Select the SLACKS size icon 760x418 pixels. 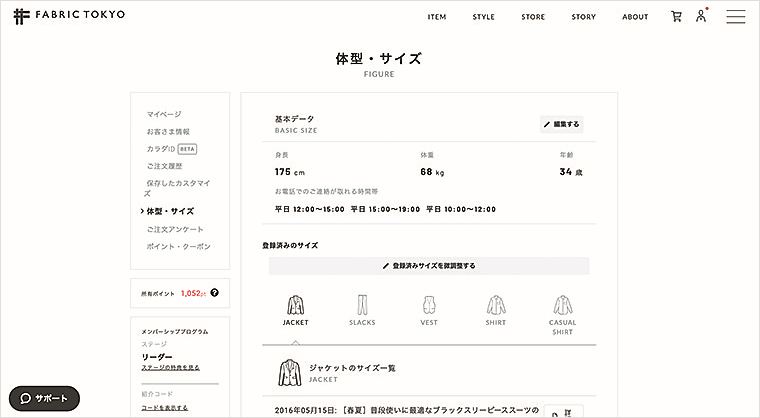362,310
